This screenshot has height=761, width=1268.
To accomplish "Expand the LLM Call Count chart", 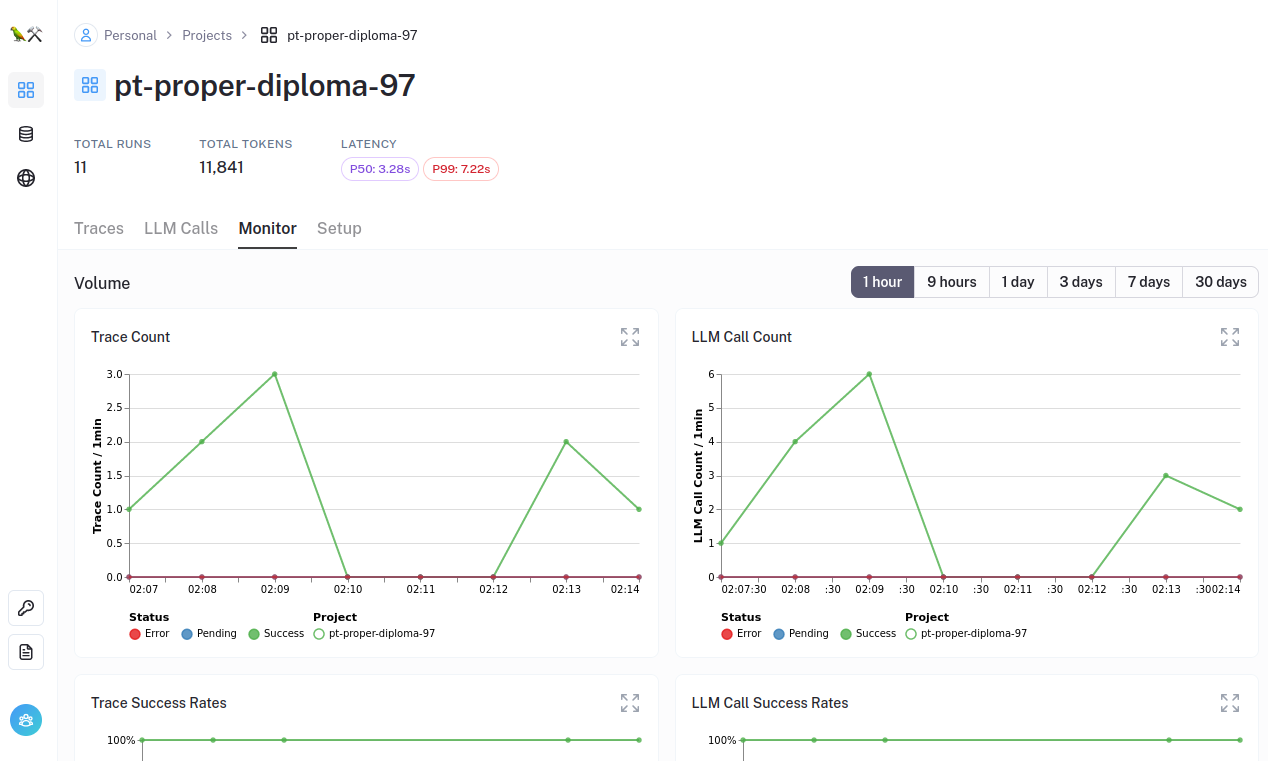I will (x=1230, y=337).
